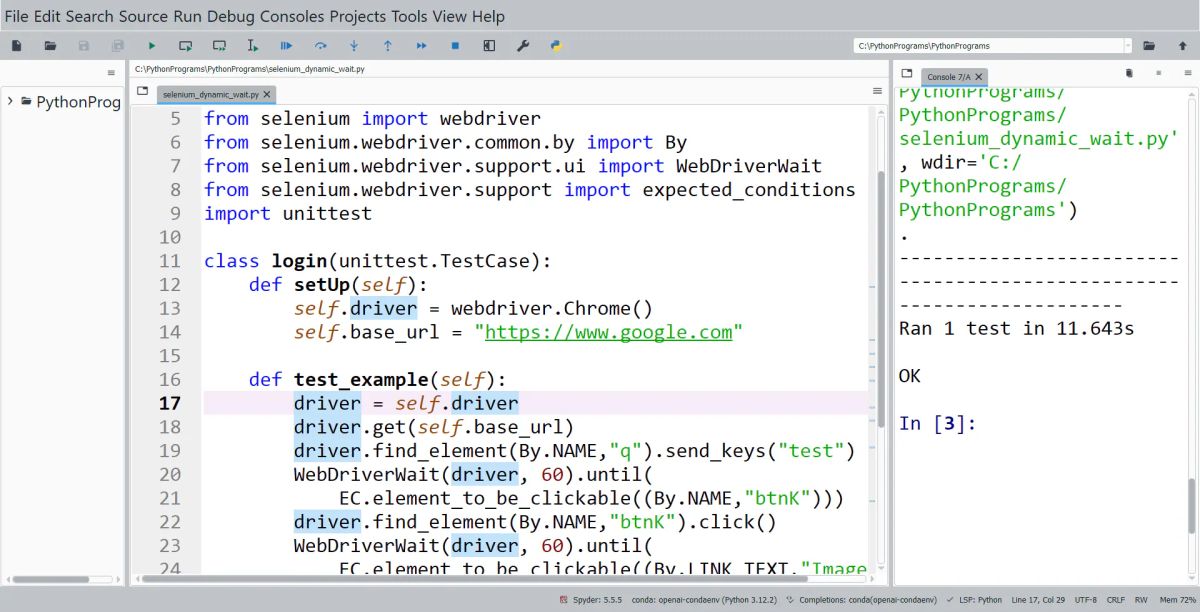1200x612 pixels.
Task: Open project explorer pane options menu
Action: [111, 73]
